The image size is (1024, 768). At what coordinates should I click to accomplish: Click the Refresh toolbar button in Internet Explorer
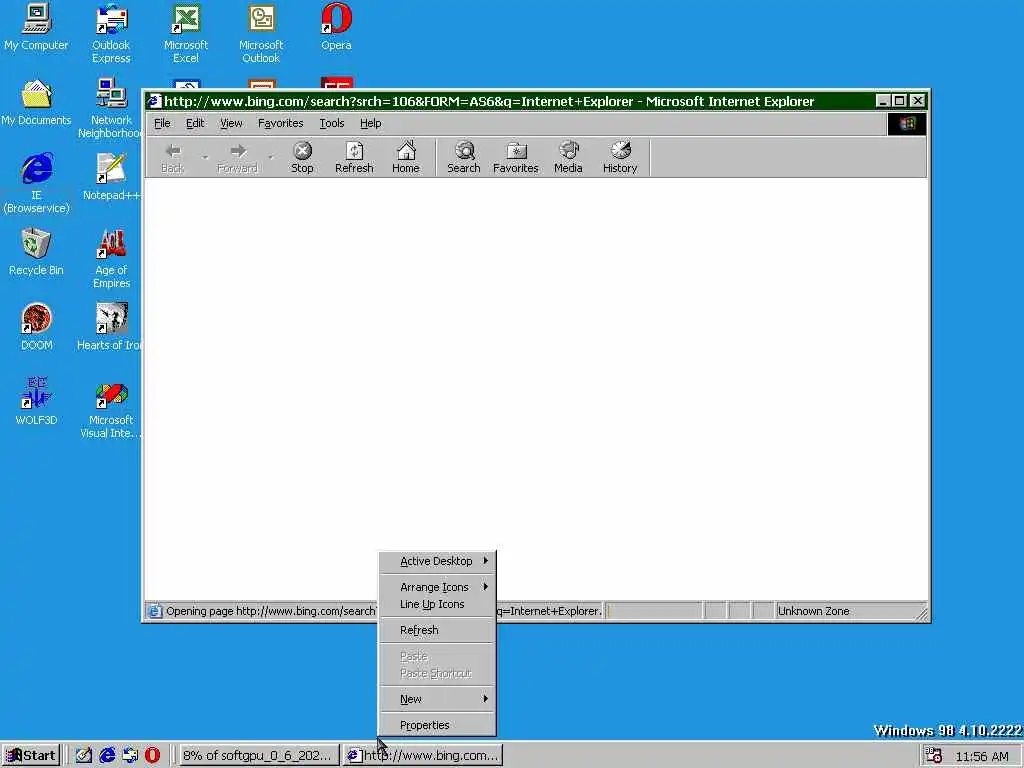click(x=354, y=157)
